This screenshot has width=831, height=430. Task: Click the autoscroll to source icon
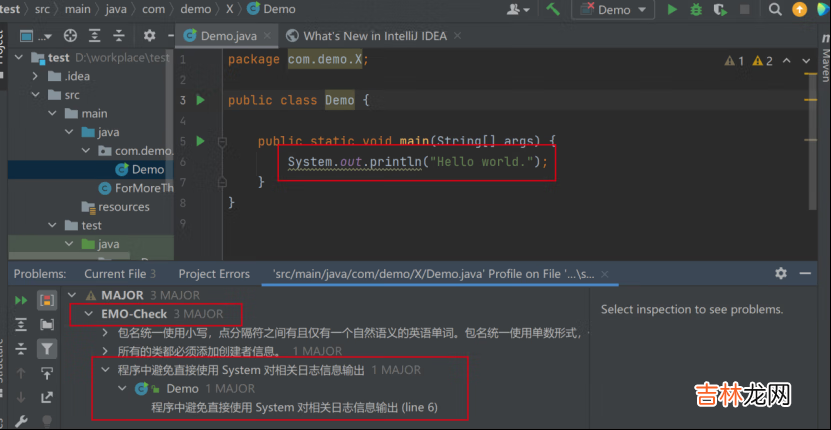[47, 373]
